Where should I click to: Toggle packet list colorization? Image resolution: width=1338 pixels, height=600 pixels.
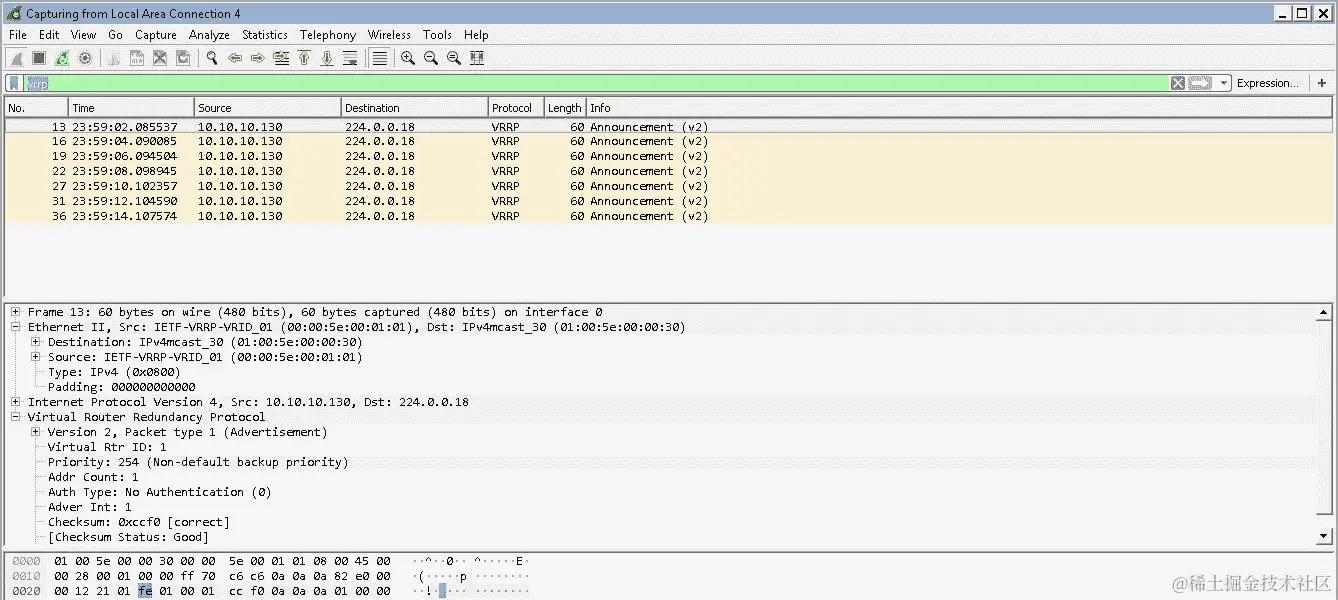379,58
